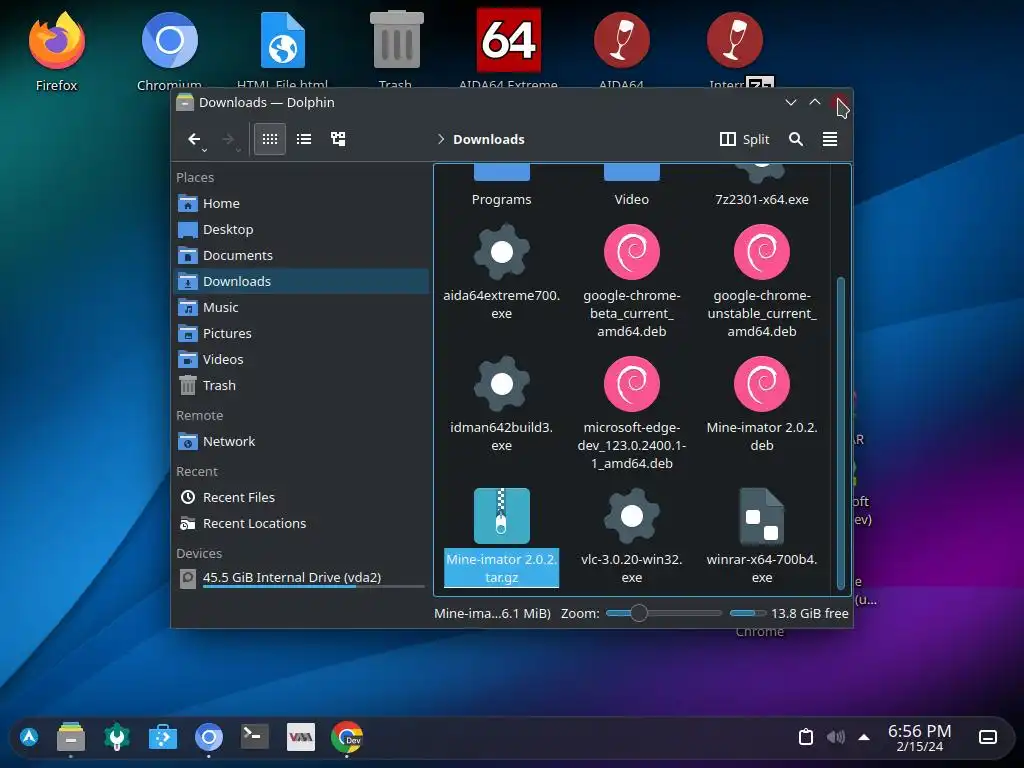
Task: Open the search magnifier in Dolphin
Action: pos(795,139)
